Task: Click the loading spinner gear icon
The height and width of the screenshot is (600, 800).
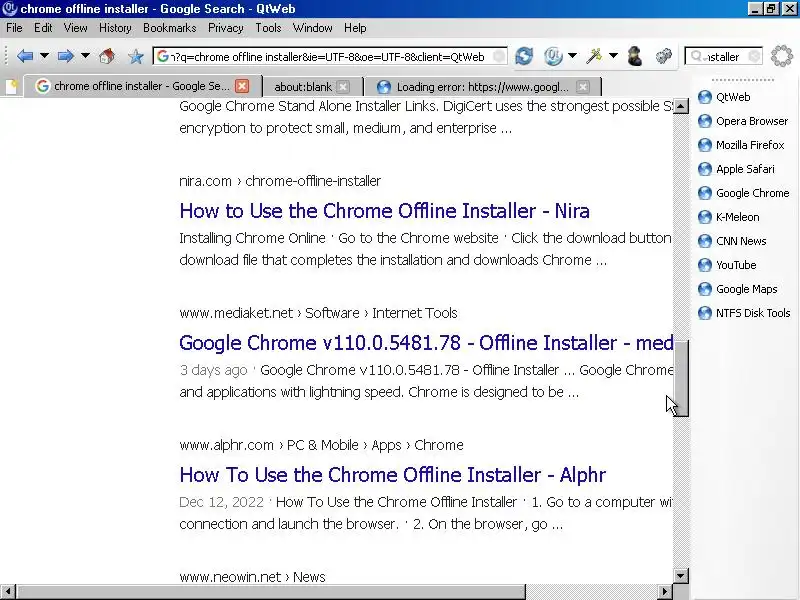Action: 782,56
